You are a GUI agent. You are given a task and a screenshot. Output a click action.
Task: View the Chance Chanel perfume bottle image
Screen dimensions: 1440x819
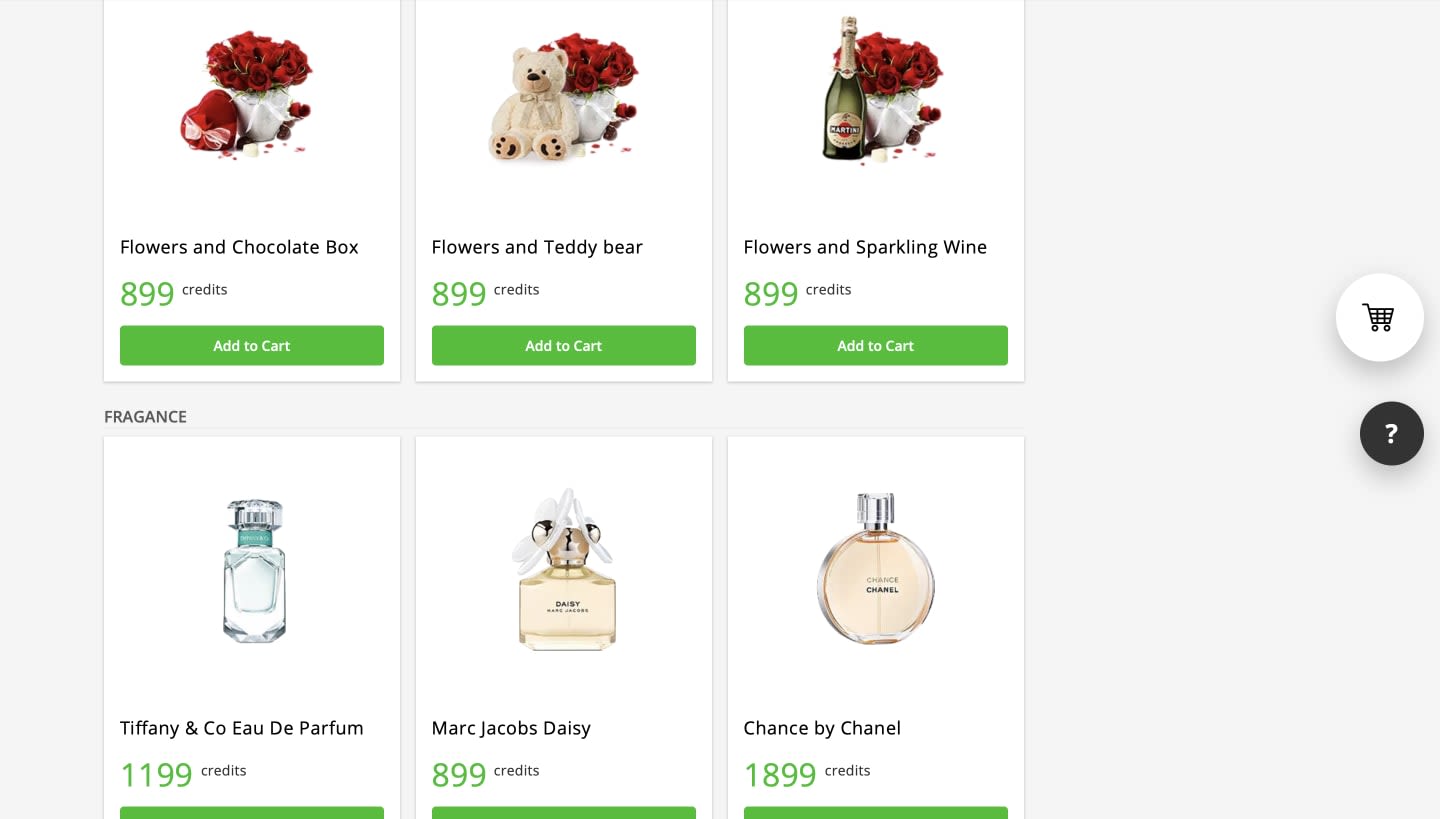point(876,568)
